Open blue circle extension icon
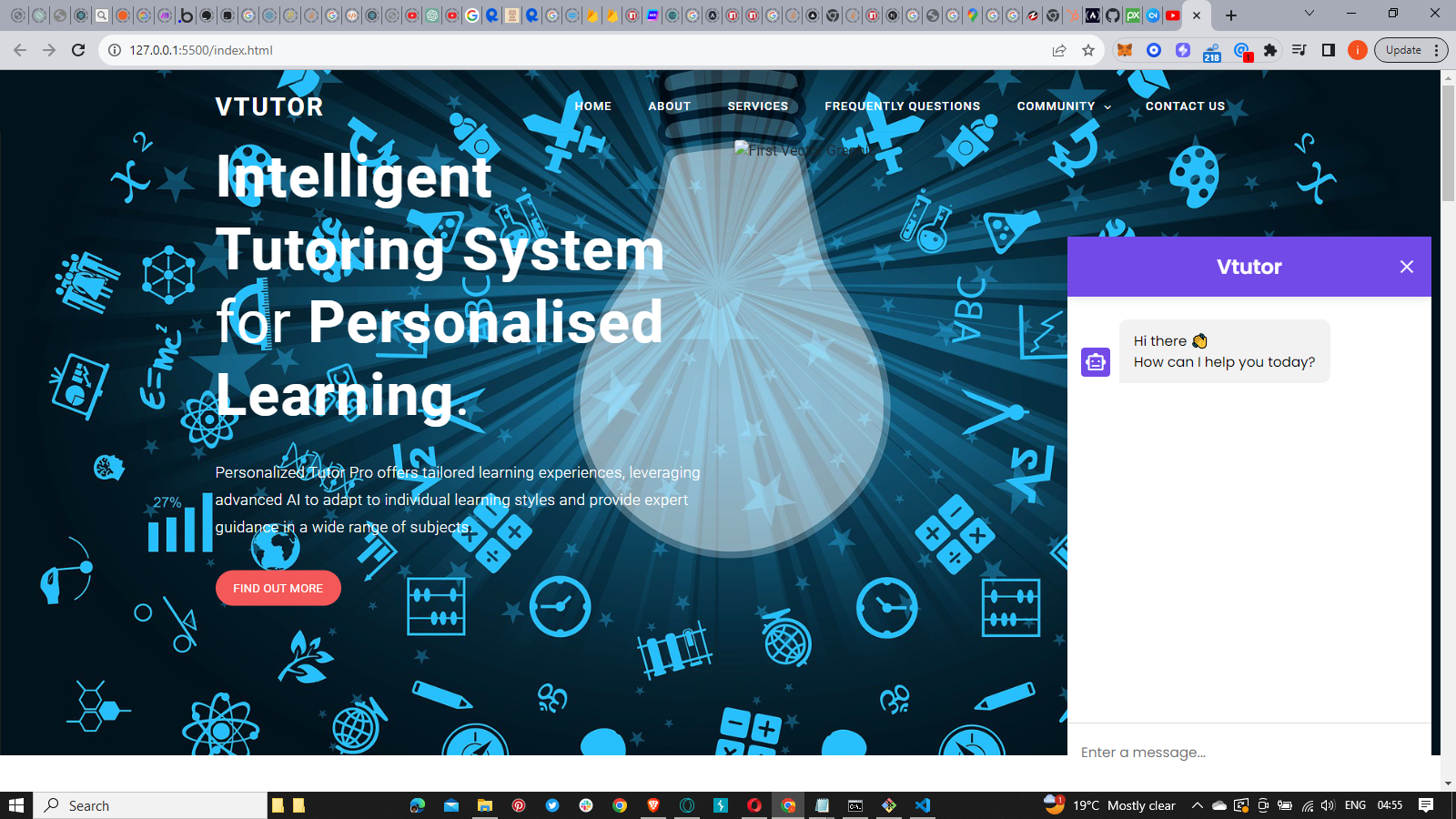 (x=1154, y=50)
